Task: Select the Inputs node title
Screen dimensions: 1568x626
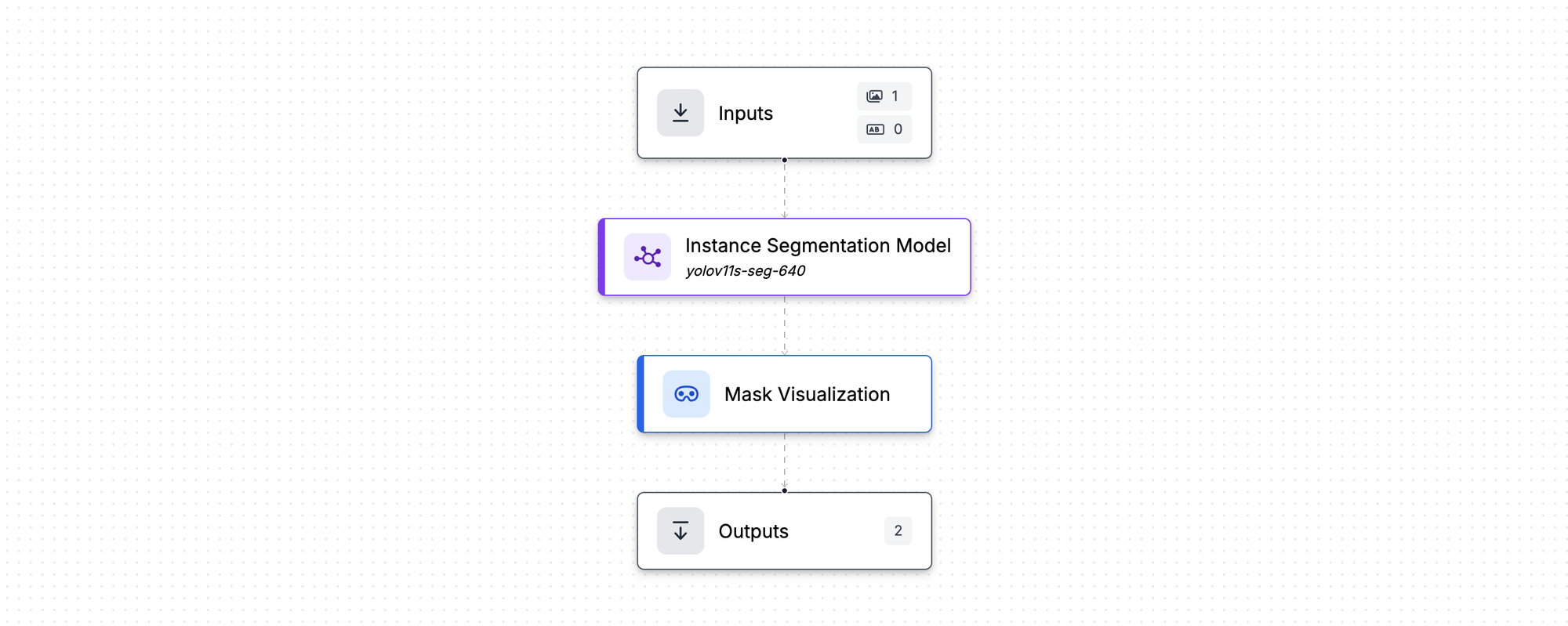Action: [746, 114]
